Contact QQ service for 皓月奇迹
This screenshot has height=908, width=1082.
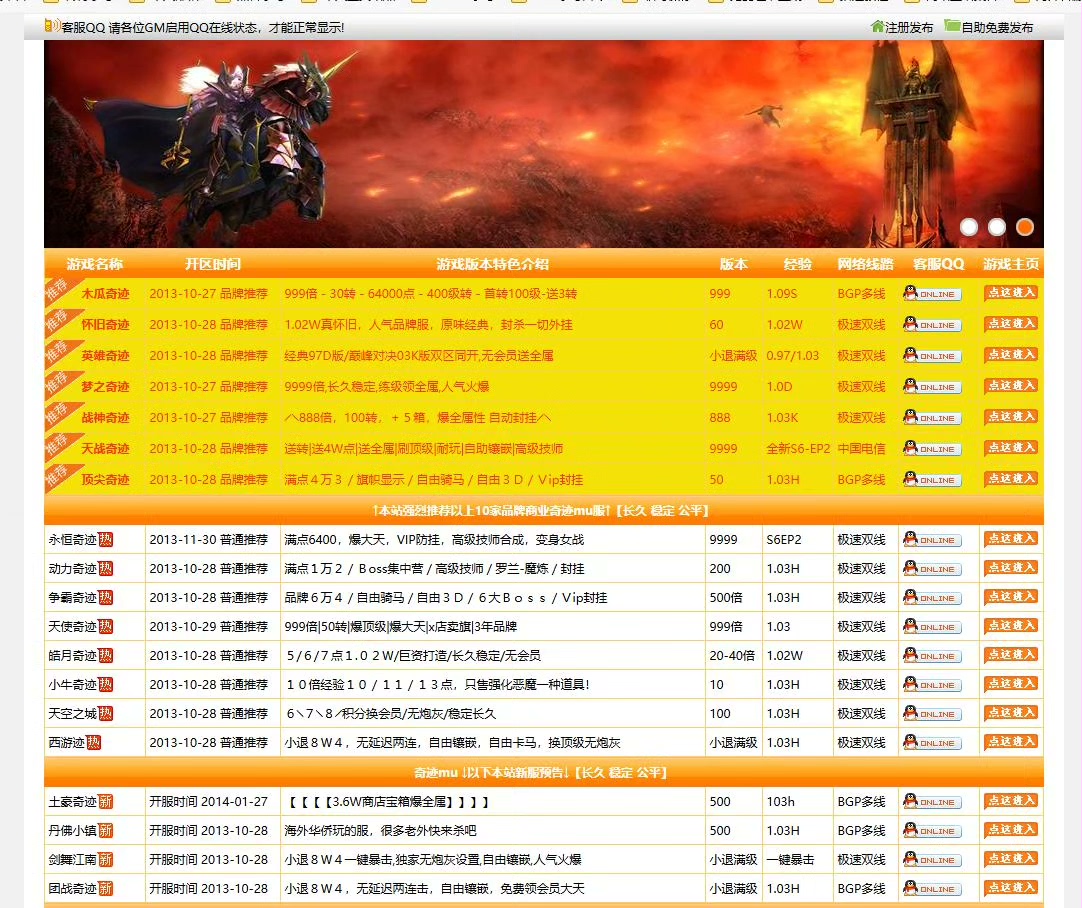[x=932, y=655]
